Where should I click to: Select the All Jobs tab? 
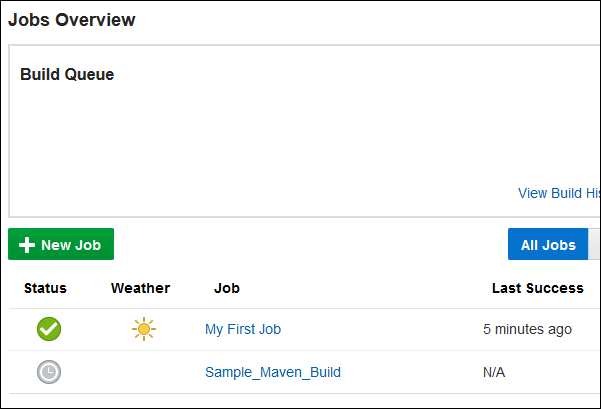click(548, 245)
